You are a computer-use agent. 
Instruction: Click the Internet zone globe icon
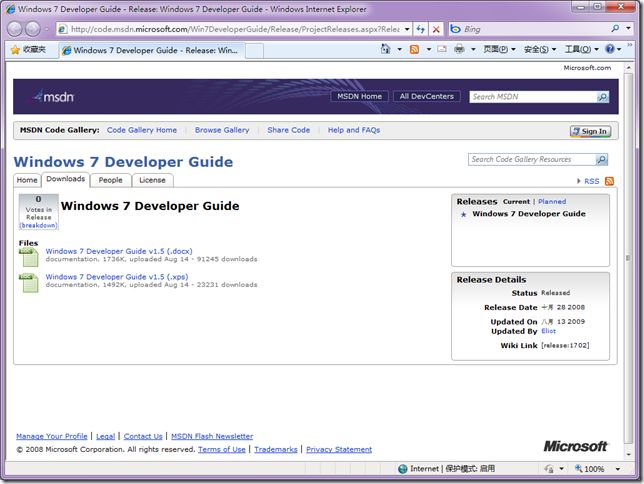point(403,469)
